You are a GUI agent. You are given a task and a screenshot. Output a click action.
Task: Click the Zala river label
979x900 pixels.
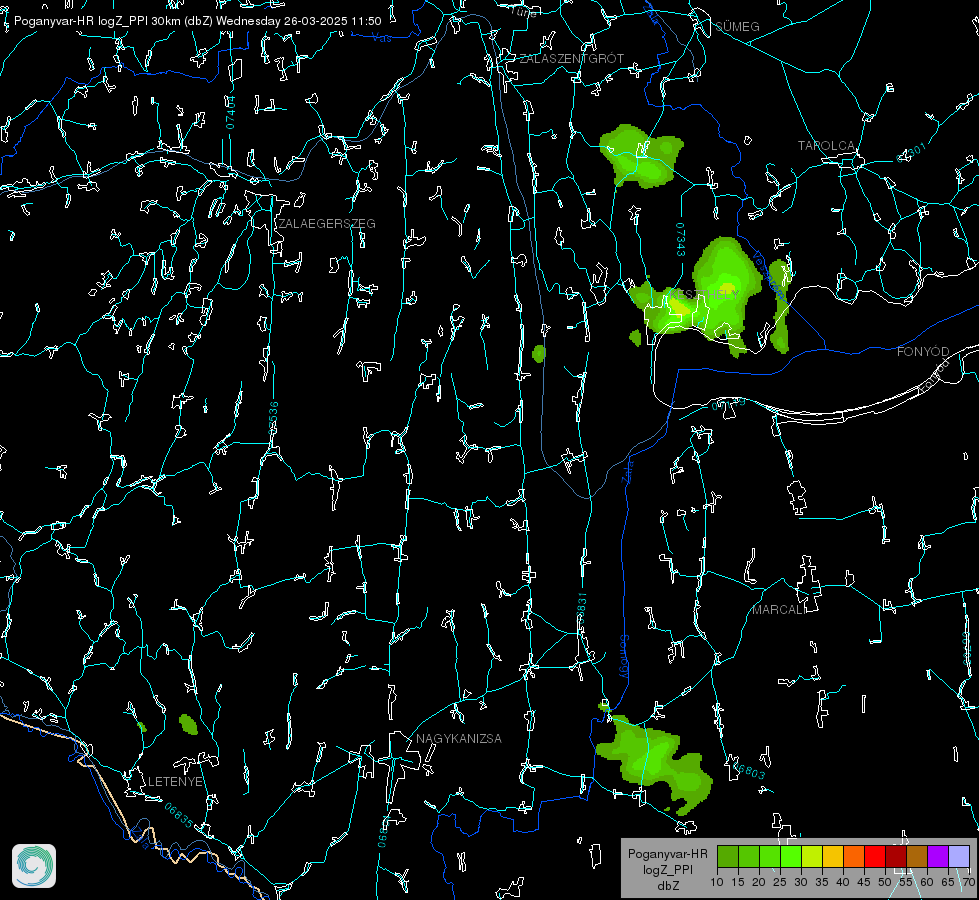pyautogui.click(x=628, y=470)
